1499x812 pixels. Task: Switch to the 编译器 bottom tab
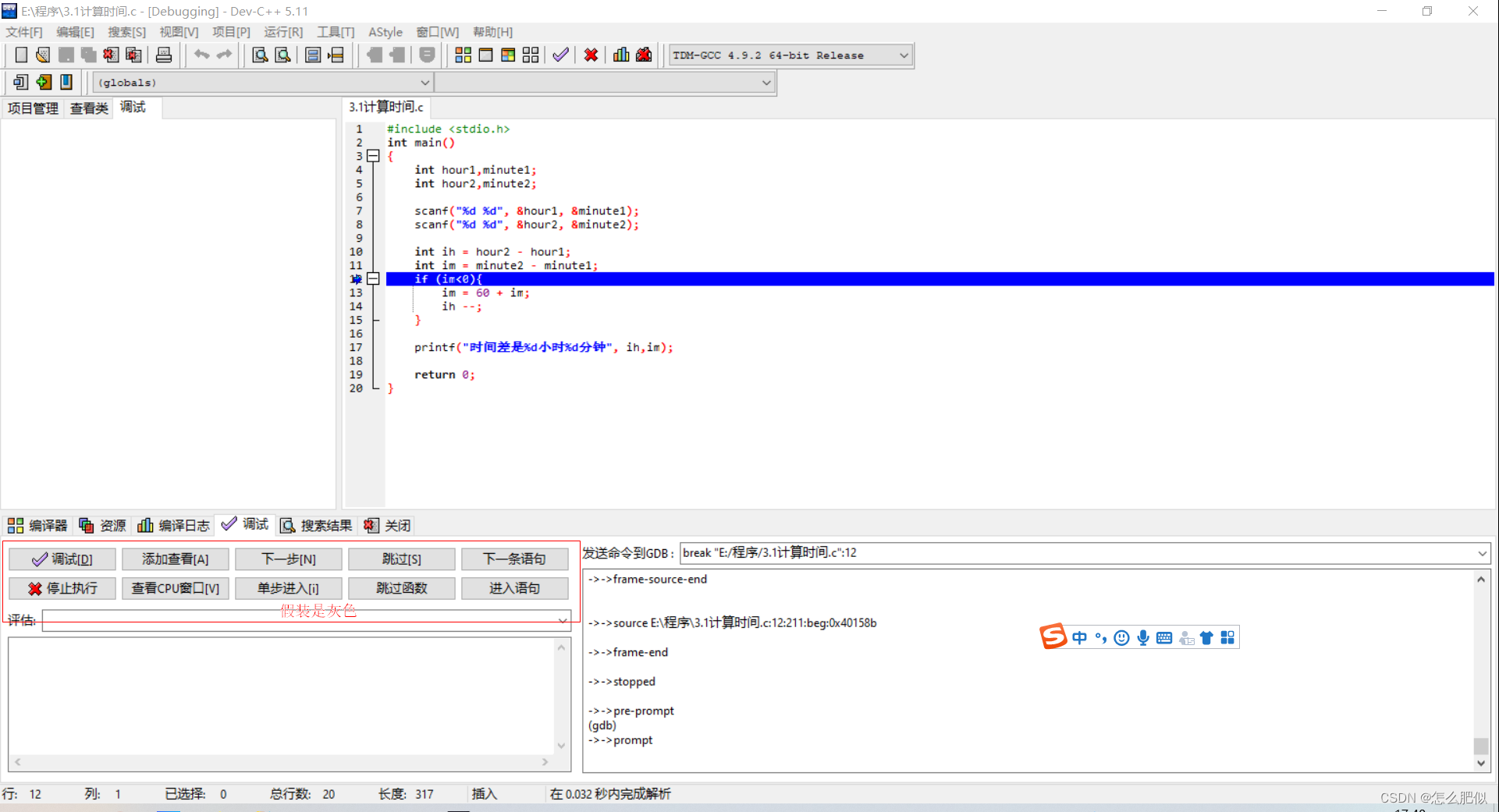click(37, 526)
